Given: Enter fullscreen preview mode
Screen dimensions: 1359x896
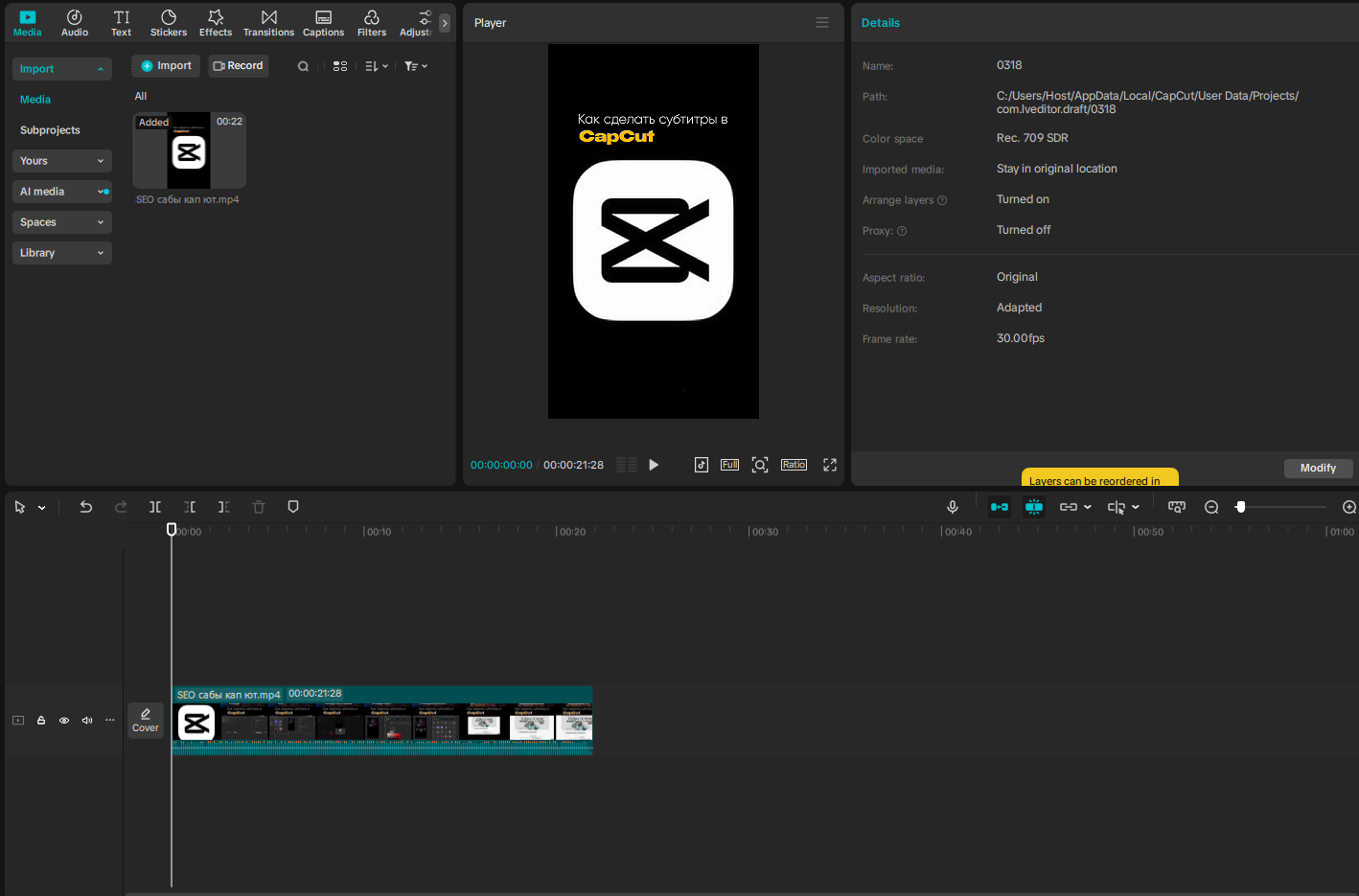Looking at the screenshot, I should click(x=830, y=465).
